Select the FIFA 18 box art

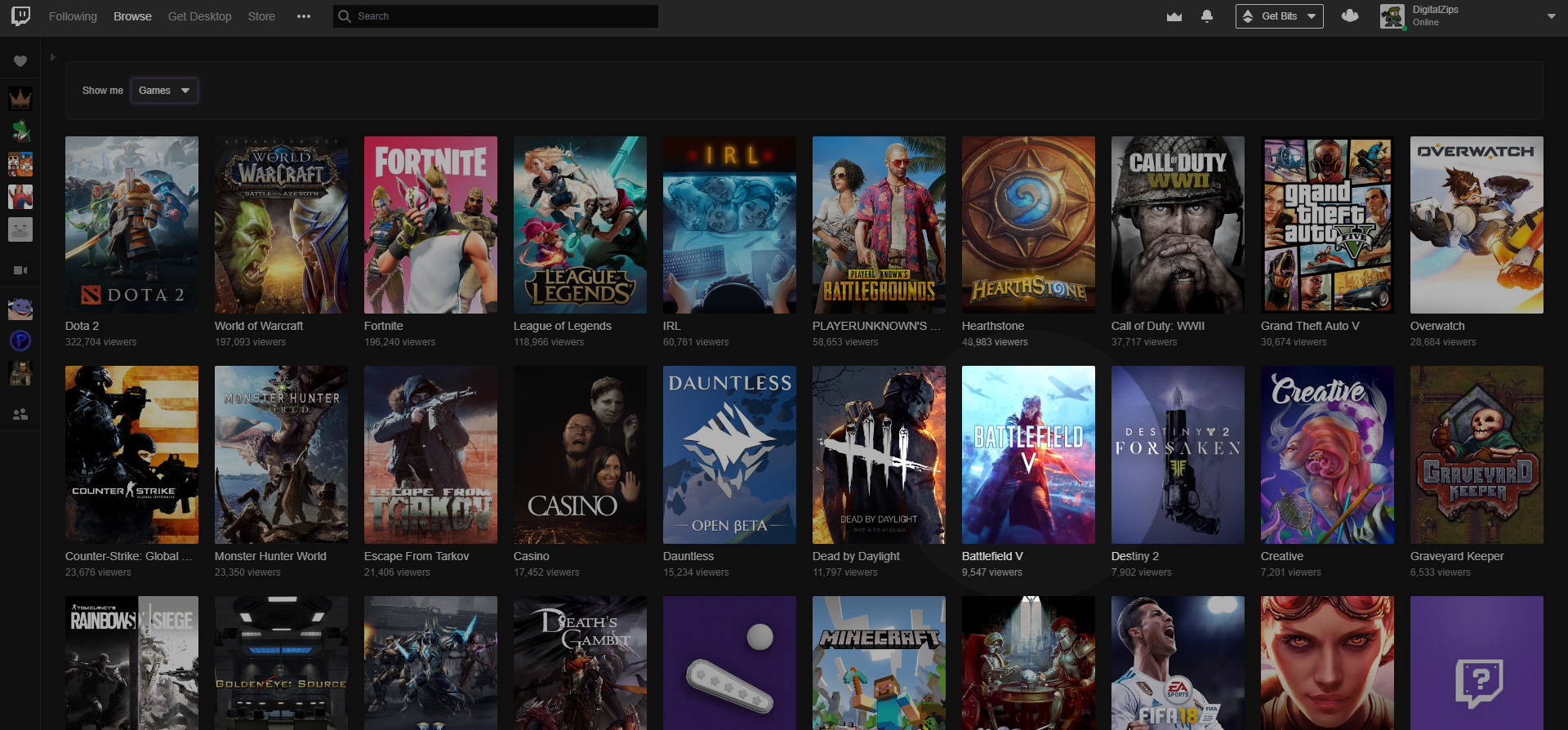click(x=1178, y=663)
